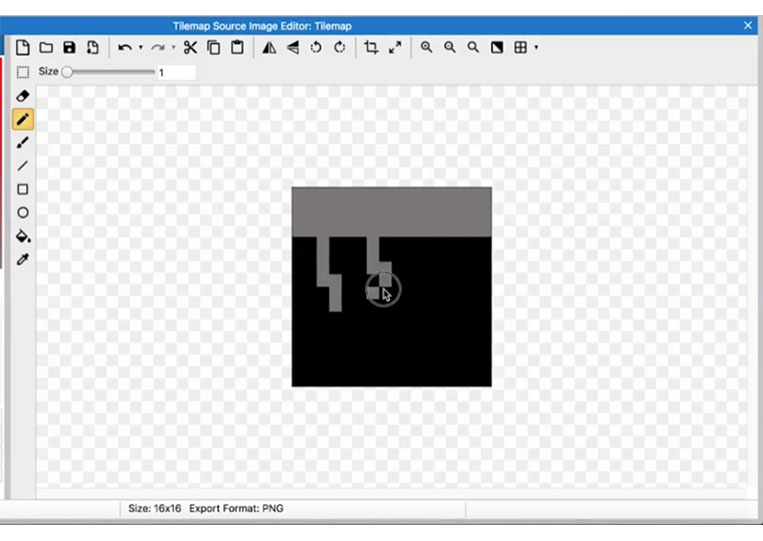Select the Ellipse shape tool
763x541 pixels.
(x=23, y=213)
